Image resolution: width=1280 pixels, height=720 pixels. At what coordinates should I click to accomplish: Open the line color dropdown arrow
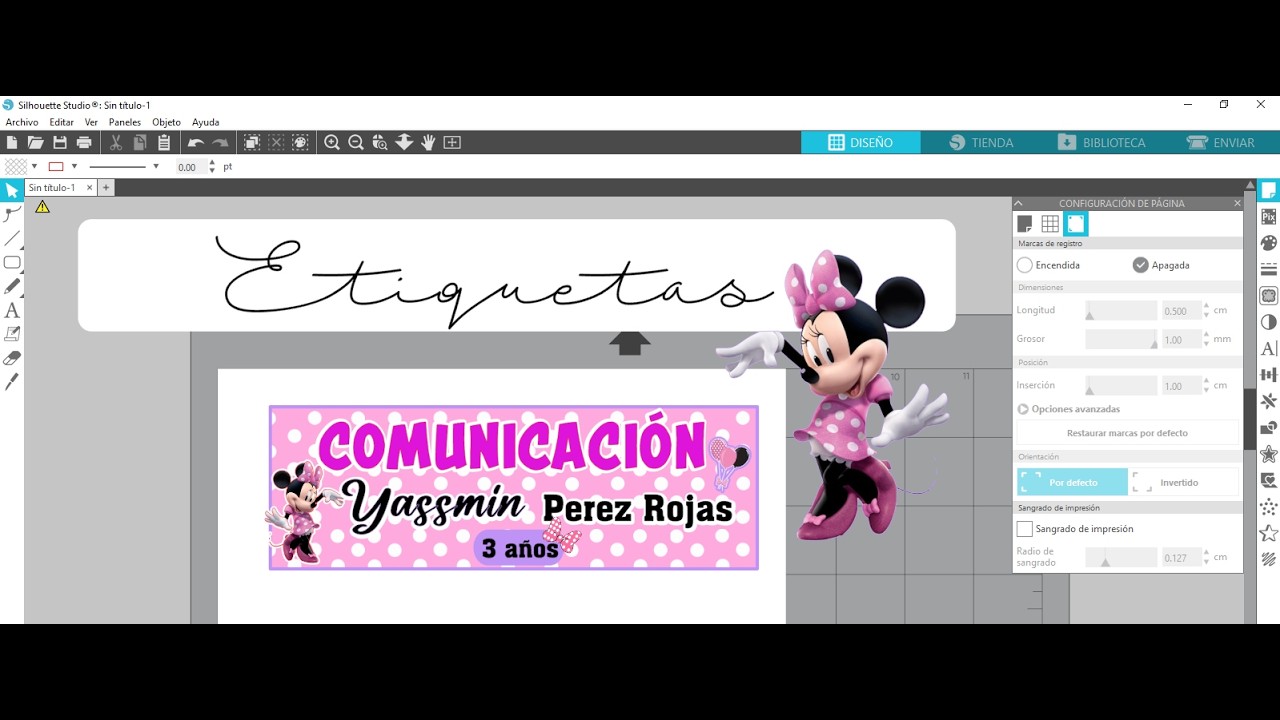[x=74, y=167]
